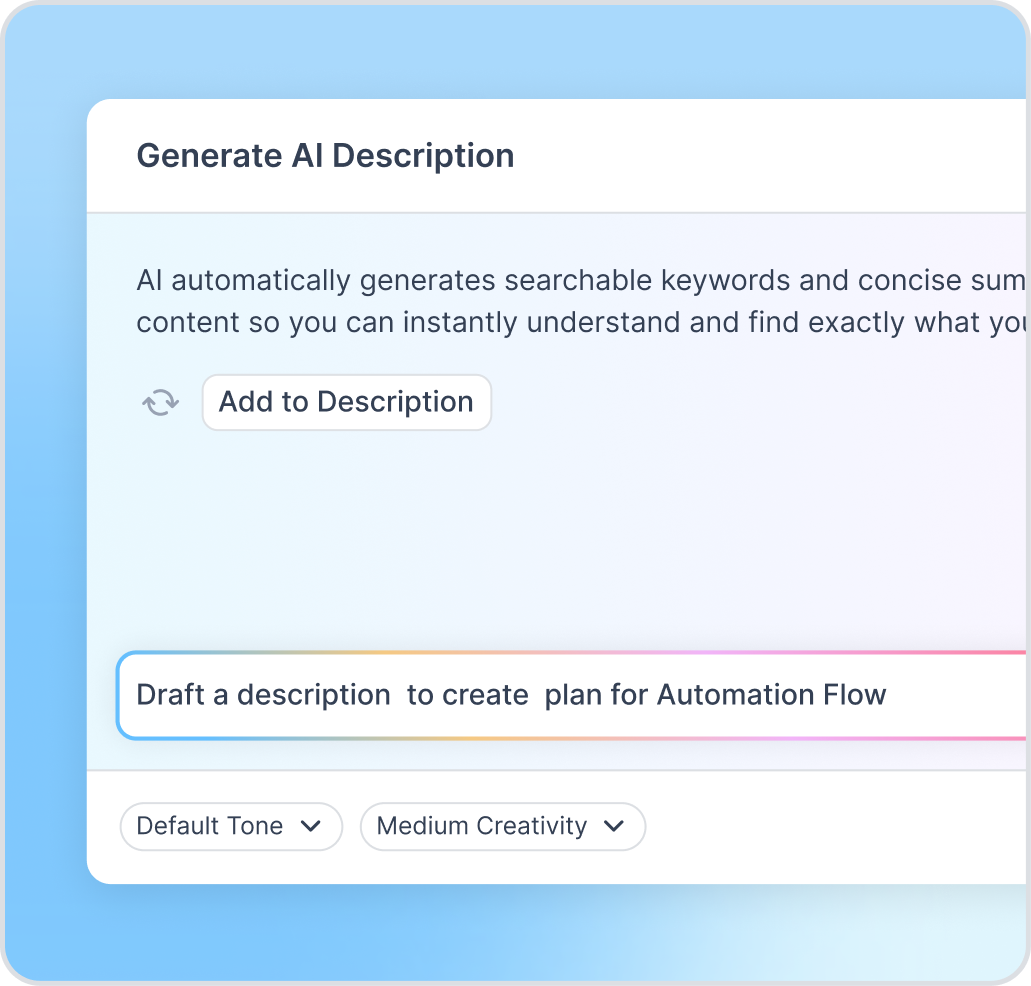Image resolution: width=1031 pixels, height=986 pixels.
Task: Select the Generate AI Description dialog title
Action: [326, 155]
